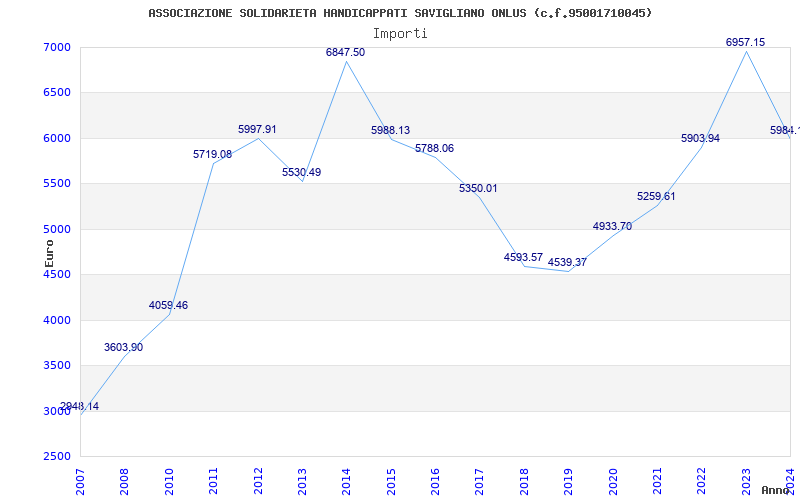Click the 2014 x-axis label

[347, 481]
